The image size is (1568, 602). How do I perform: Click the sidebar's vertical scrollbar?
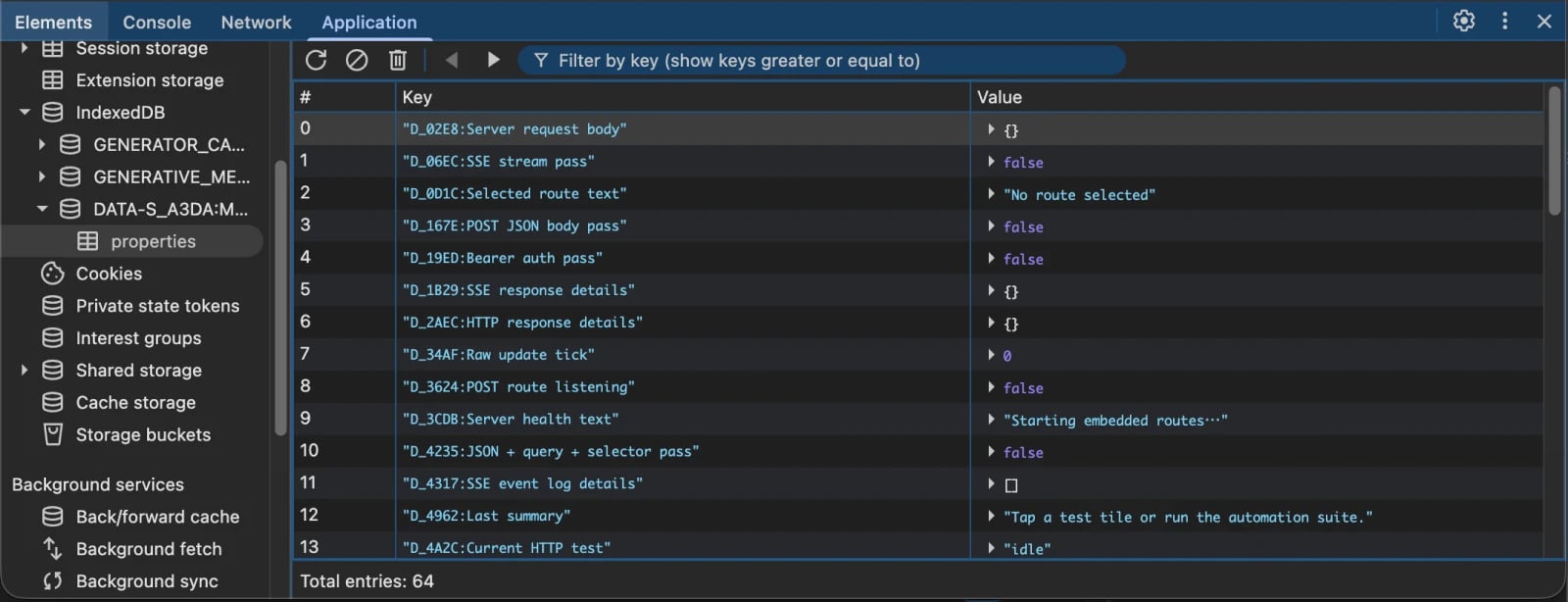280,296
